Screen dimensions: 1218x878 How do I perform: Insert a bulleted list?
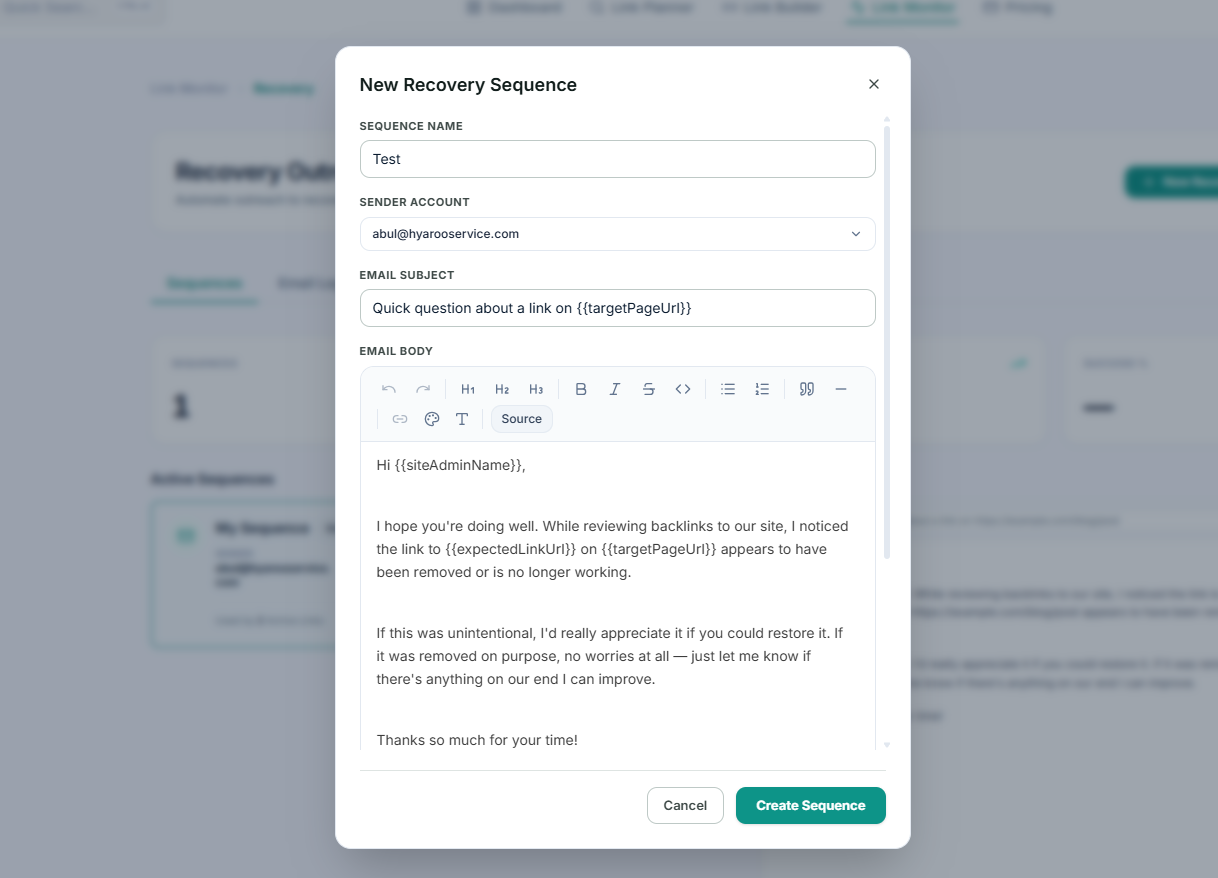coord(728,389)
